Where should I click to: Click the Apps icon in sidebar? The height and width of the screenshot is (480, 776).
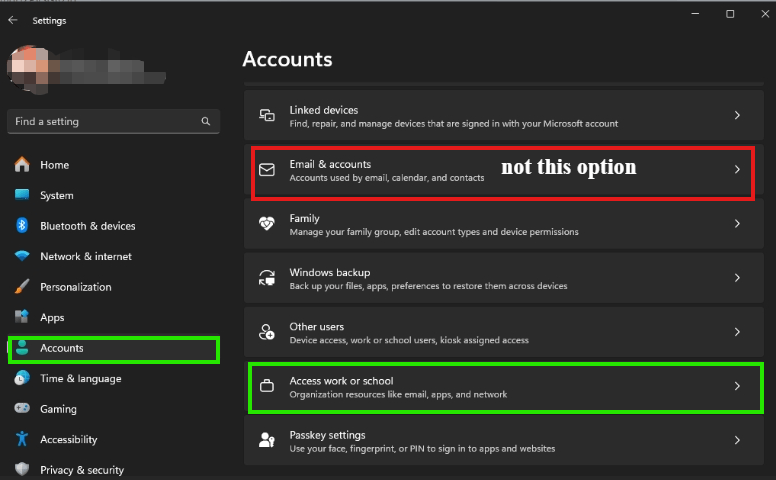[x=22, y=317]
